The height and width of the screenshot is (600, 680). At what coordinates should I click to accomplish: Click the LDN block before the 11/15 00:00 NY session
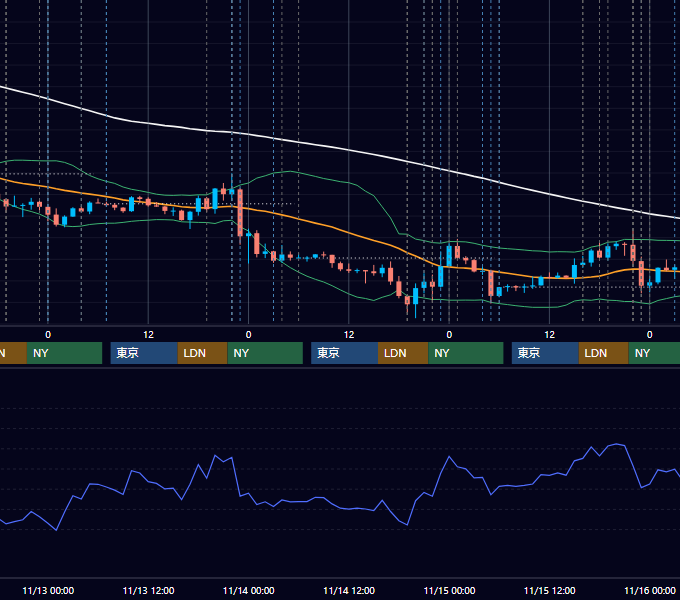[x=403, y=353]
